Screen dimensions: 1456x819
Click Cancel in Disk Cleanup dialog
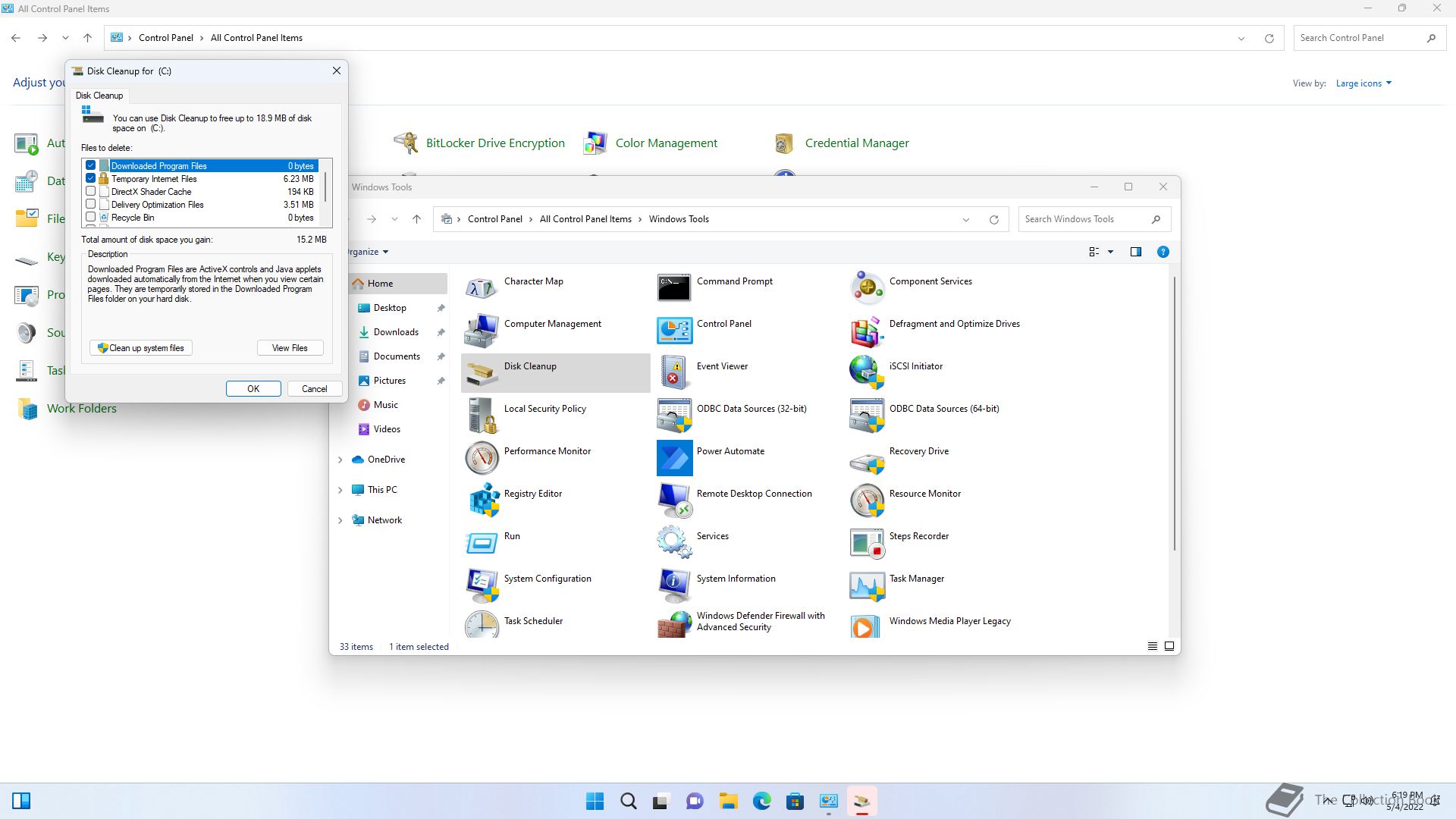pos(315,389)
